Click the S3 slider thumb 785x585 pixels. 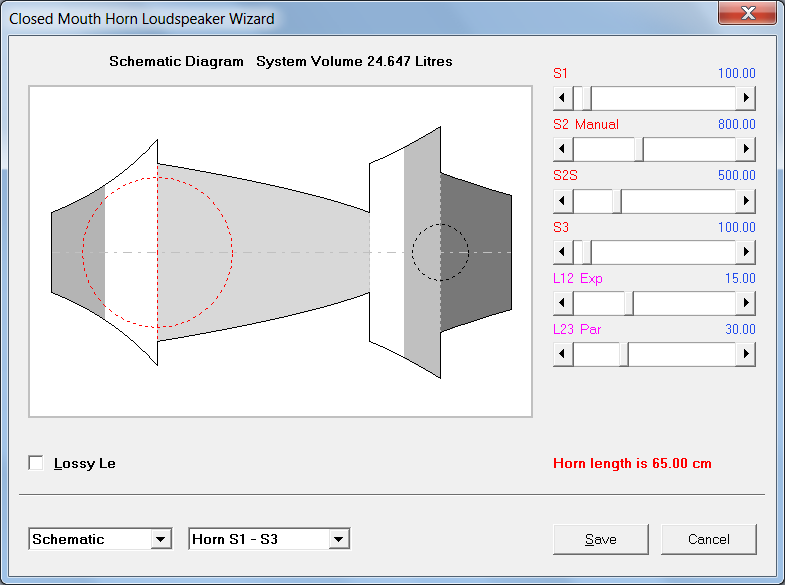pos(587,252)
